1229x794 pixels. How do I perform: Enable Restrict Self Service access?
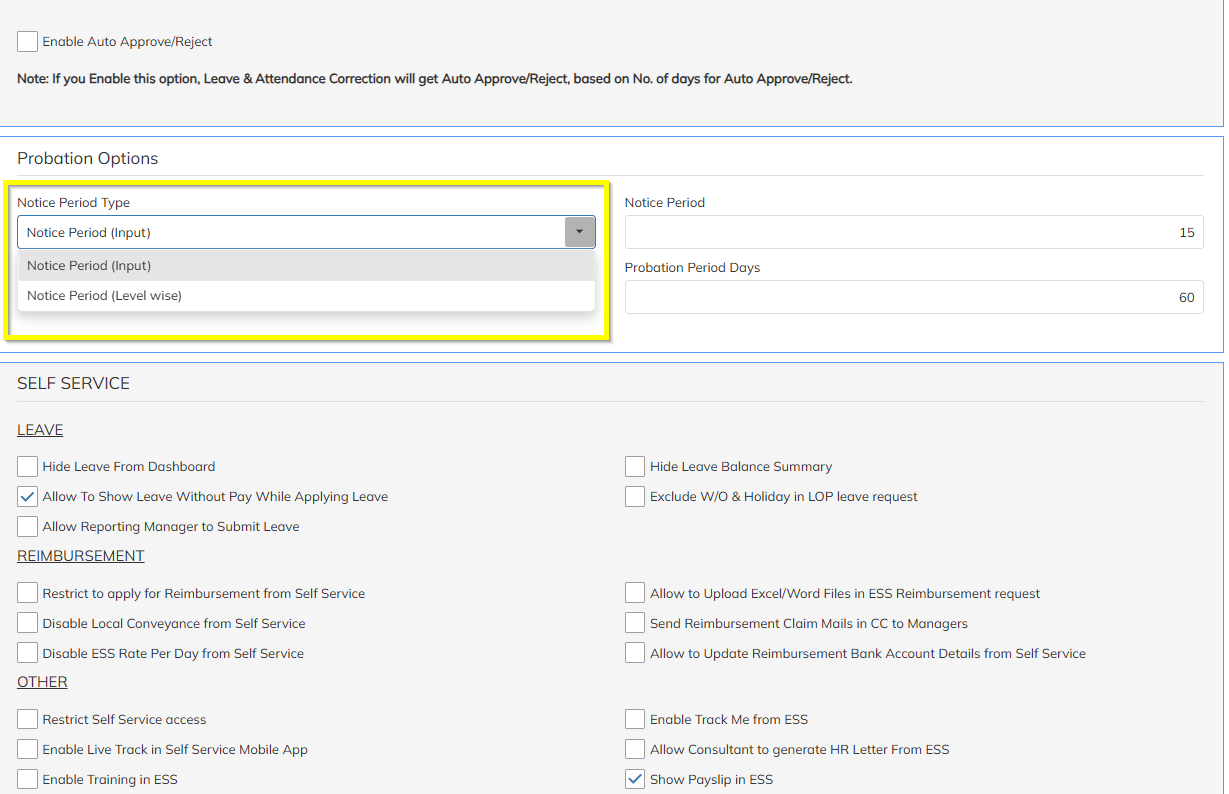click(x=28, y=720)
